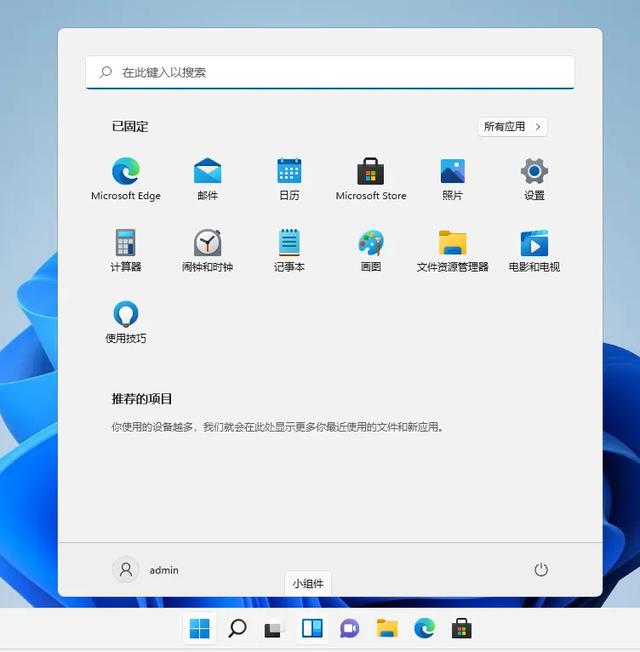Click the text 你使用的设备越多

[x=152, y=427]
